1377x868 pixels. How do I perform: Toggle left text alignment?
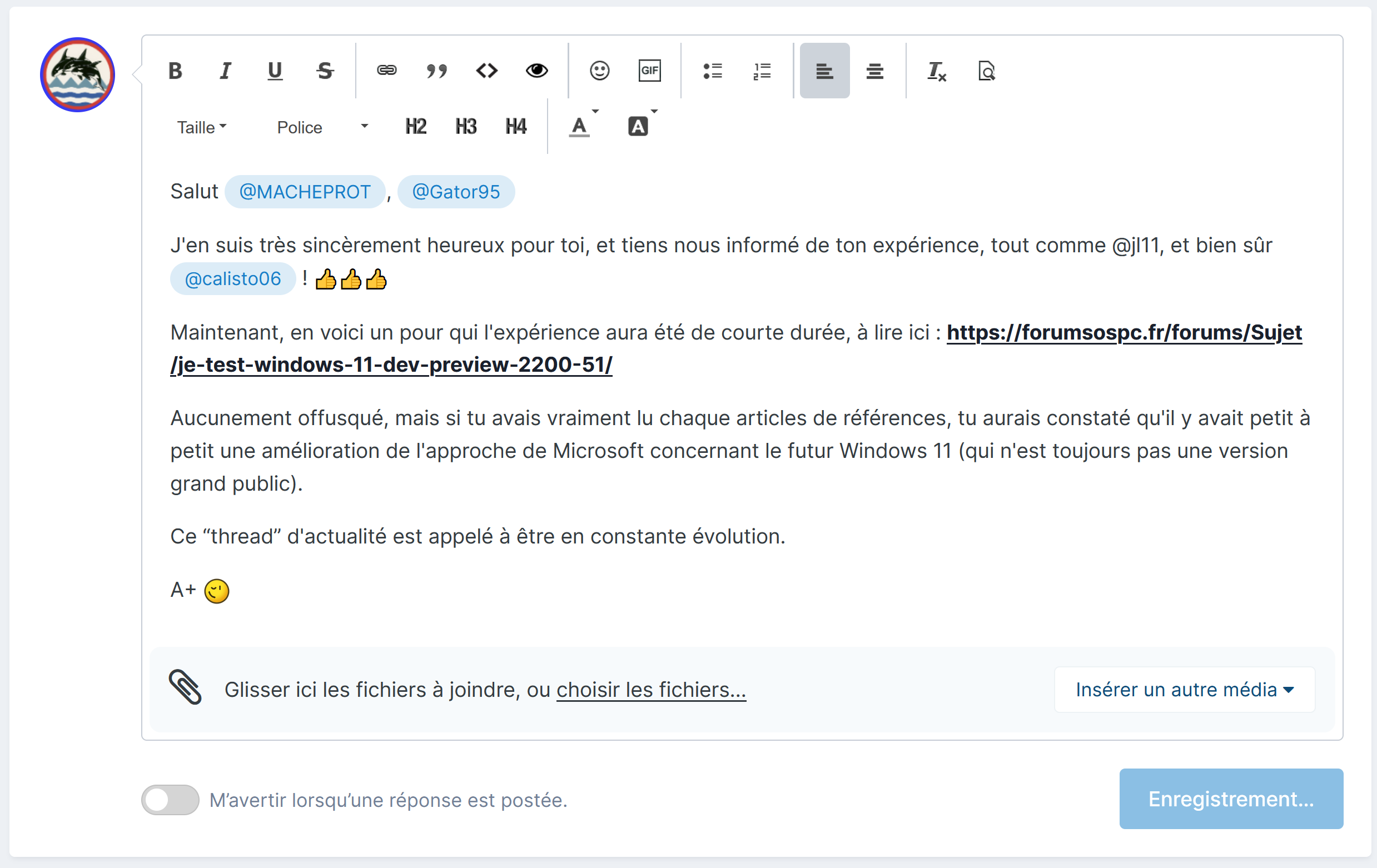tap(824, 71)
